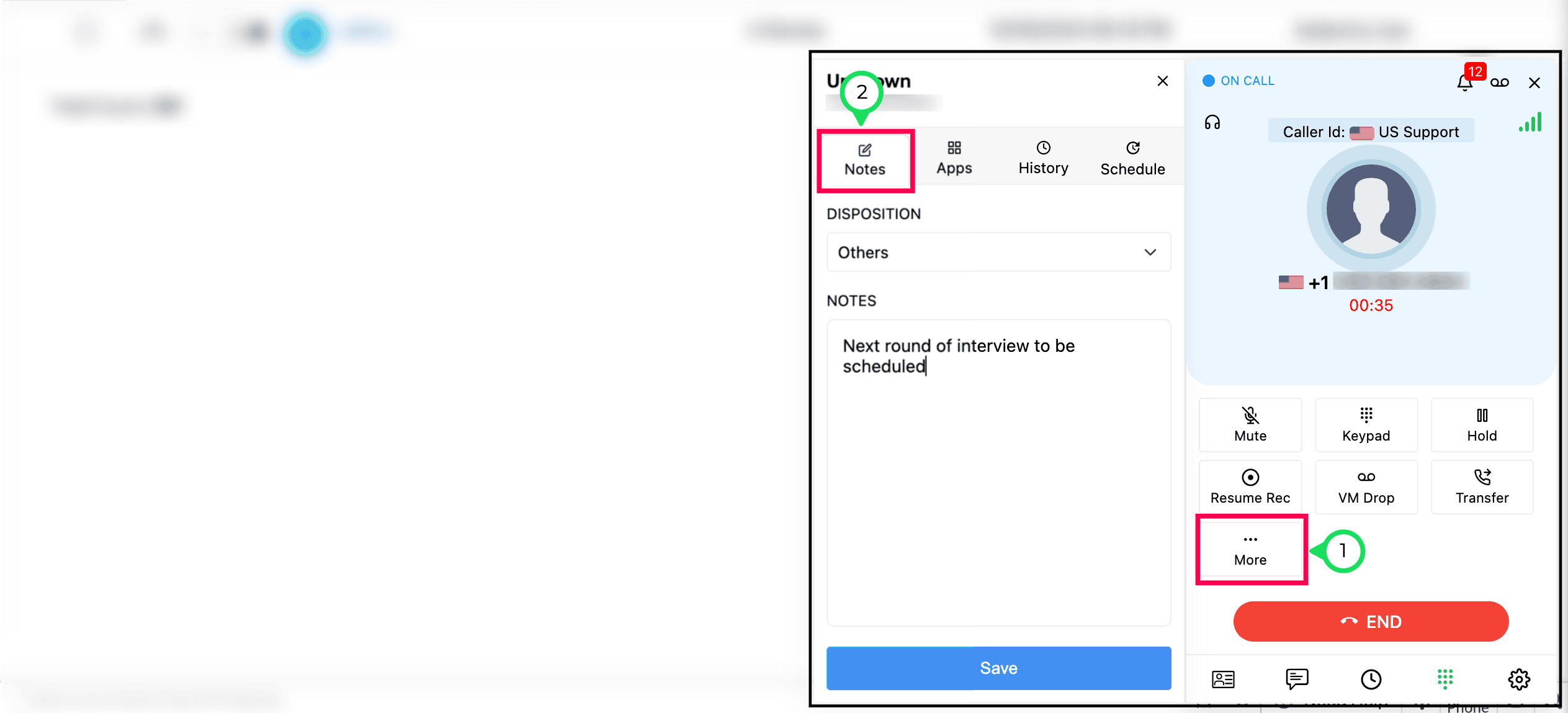Put the call on Hold

click(1482, 425)
